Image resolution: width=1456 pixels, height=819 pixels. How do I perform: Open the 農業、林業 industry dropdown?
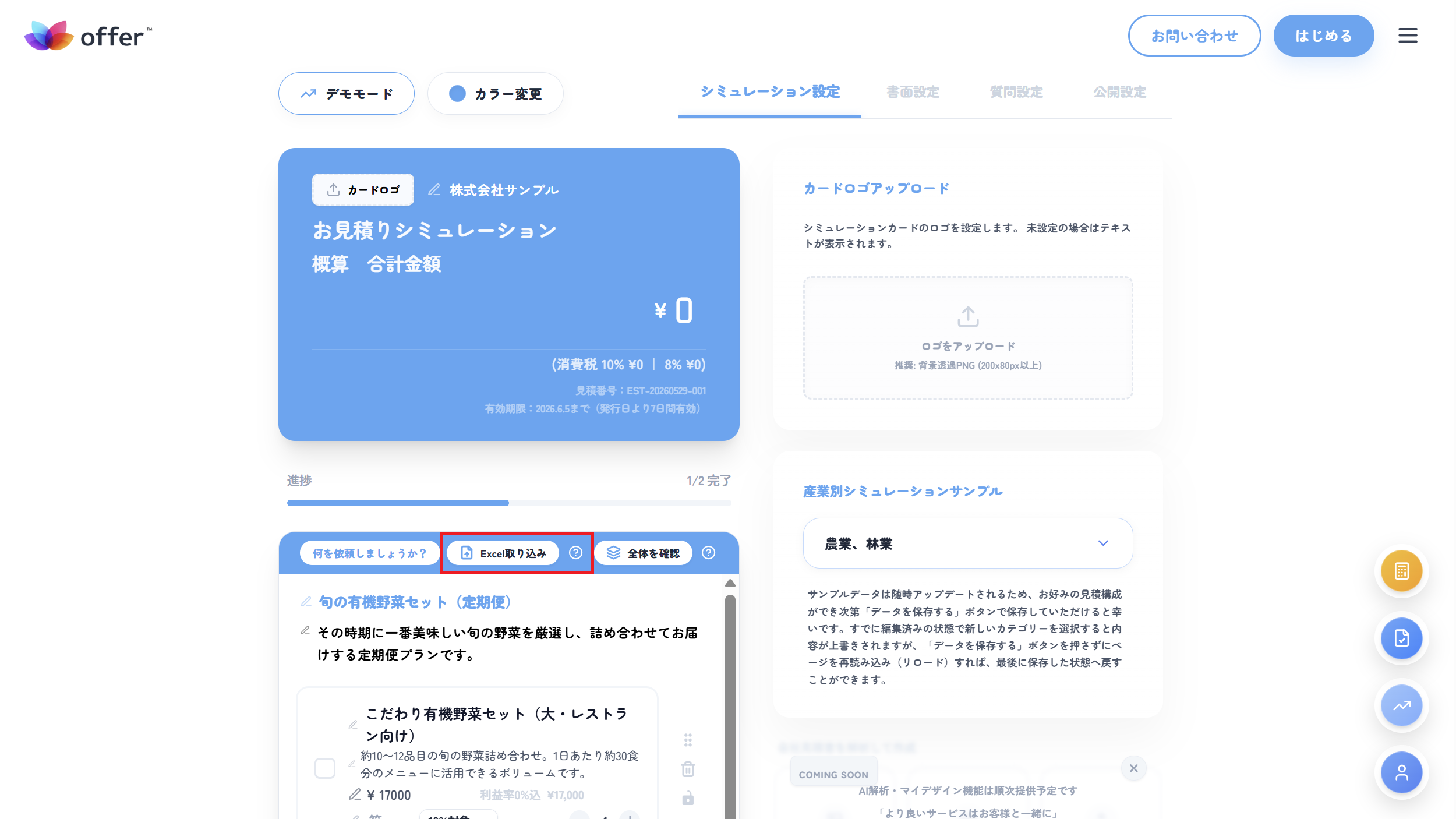coord(968,543)
